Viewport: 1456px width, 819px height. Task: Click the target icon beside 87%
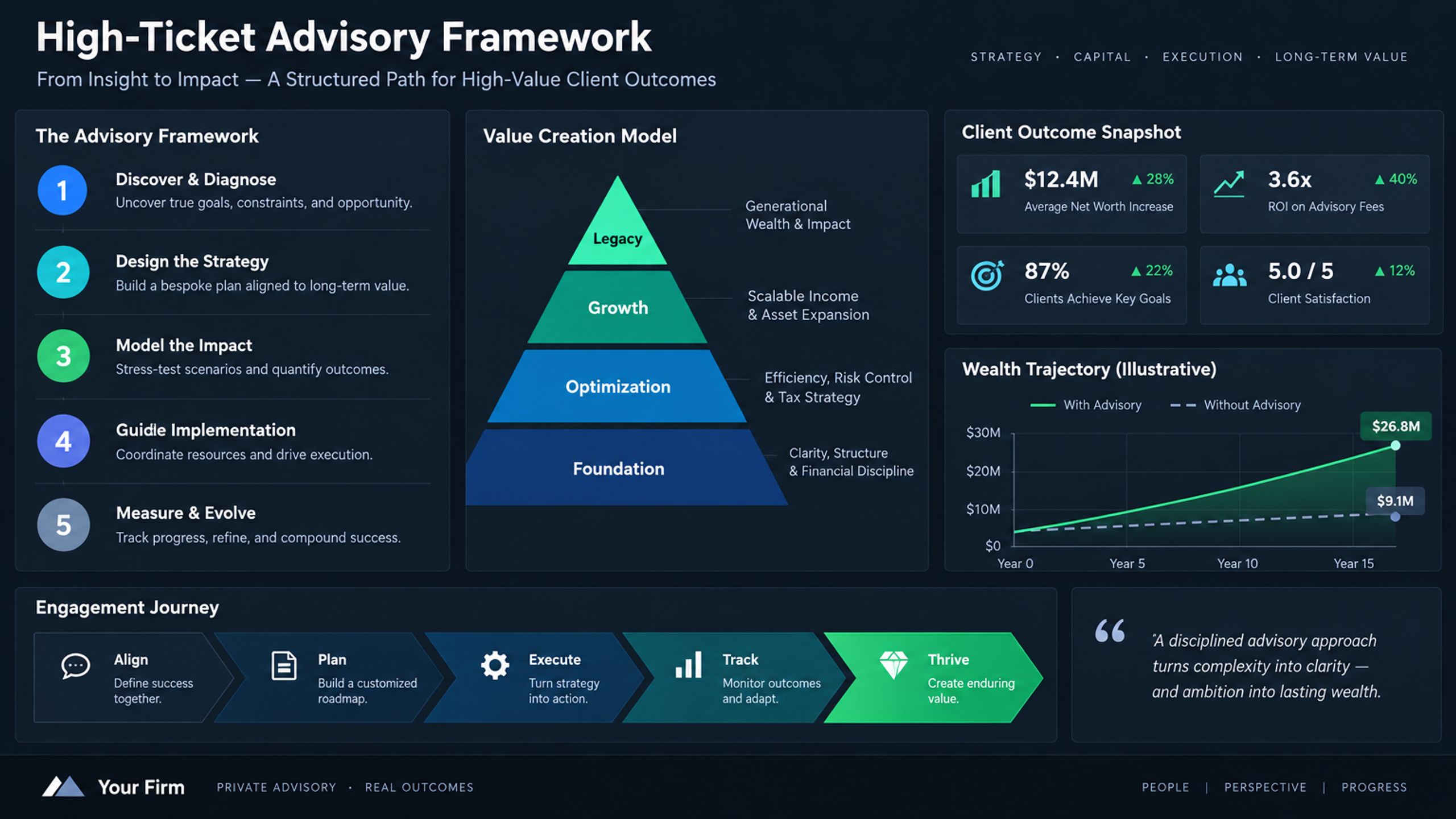(x=987, y=275)
